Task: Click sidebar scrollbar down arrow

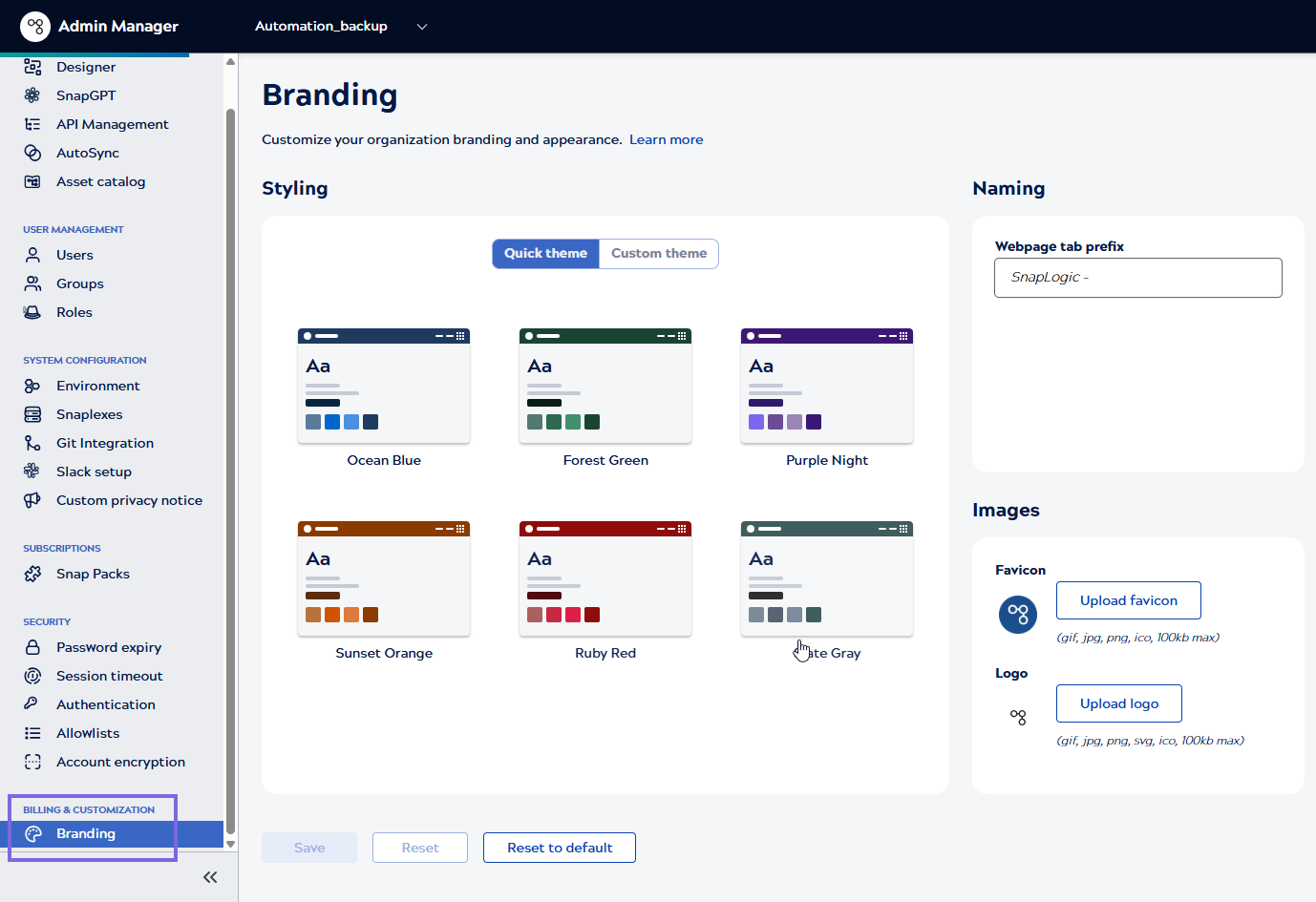Action: click(x=230, y=844)
